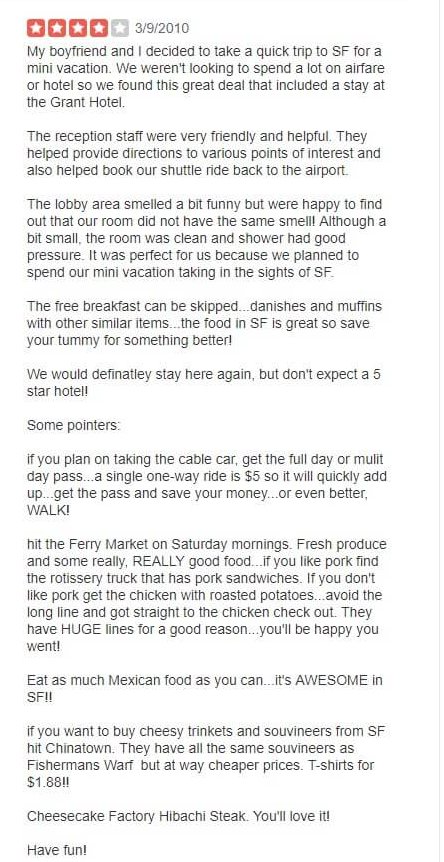This screenshot has height=862, width=444.
Task: Click the fourth red rating star
Action: pos(99,27)
